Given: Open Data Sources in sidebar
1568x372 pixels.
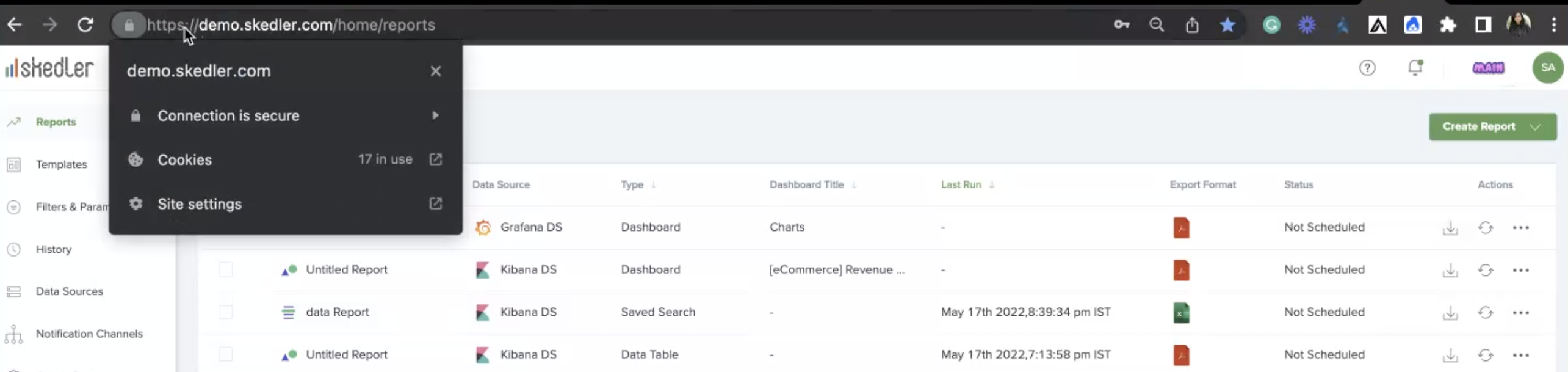Looking at the screenshot, I should (69, 291).
